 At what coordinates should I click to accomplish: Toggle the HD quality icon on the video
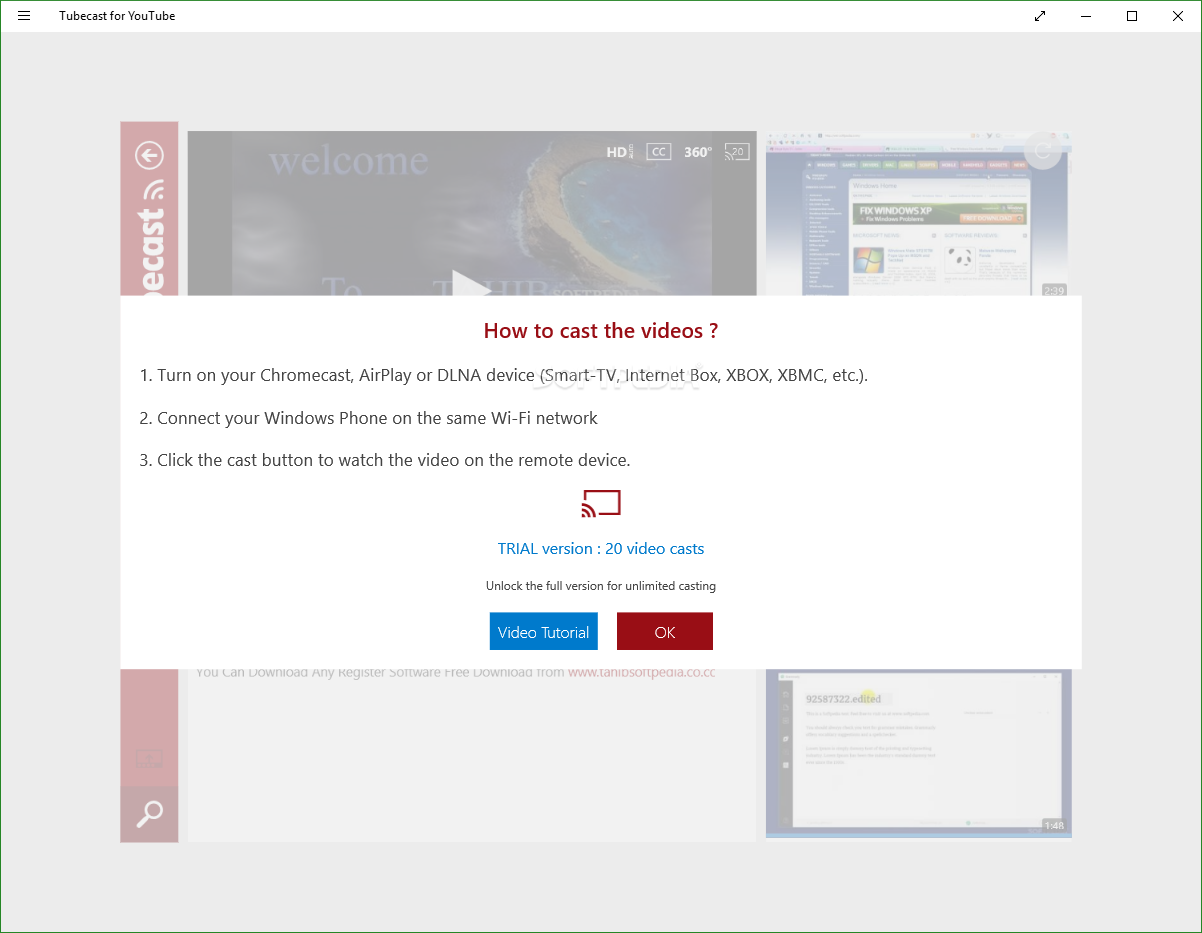(x=620, y=152)
